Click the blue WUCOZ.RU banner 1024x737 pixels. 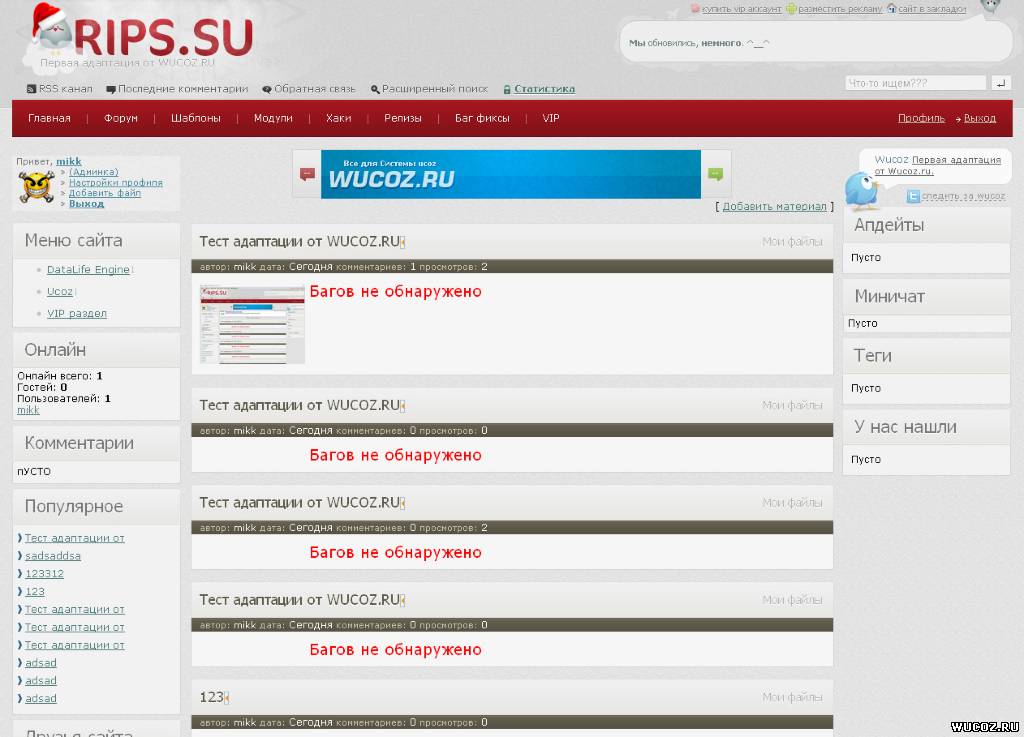pyautogui.click(x=511, y=174)
